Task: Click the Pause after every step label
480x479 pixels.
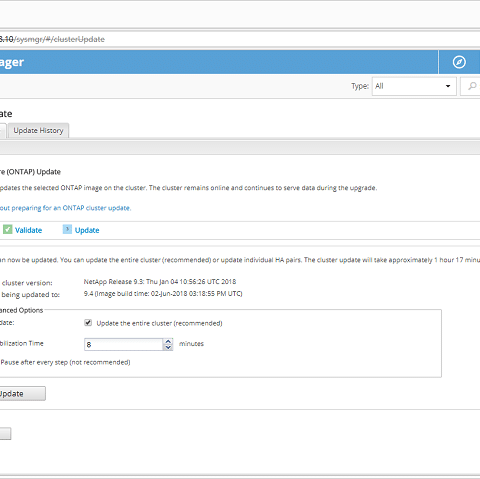Action: point(65,362)
